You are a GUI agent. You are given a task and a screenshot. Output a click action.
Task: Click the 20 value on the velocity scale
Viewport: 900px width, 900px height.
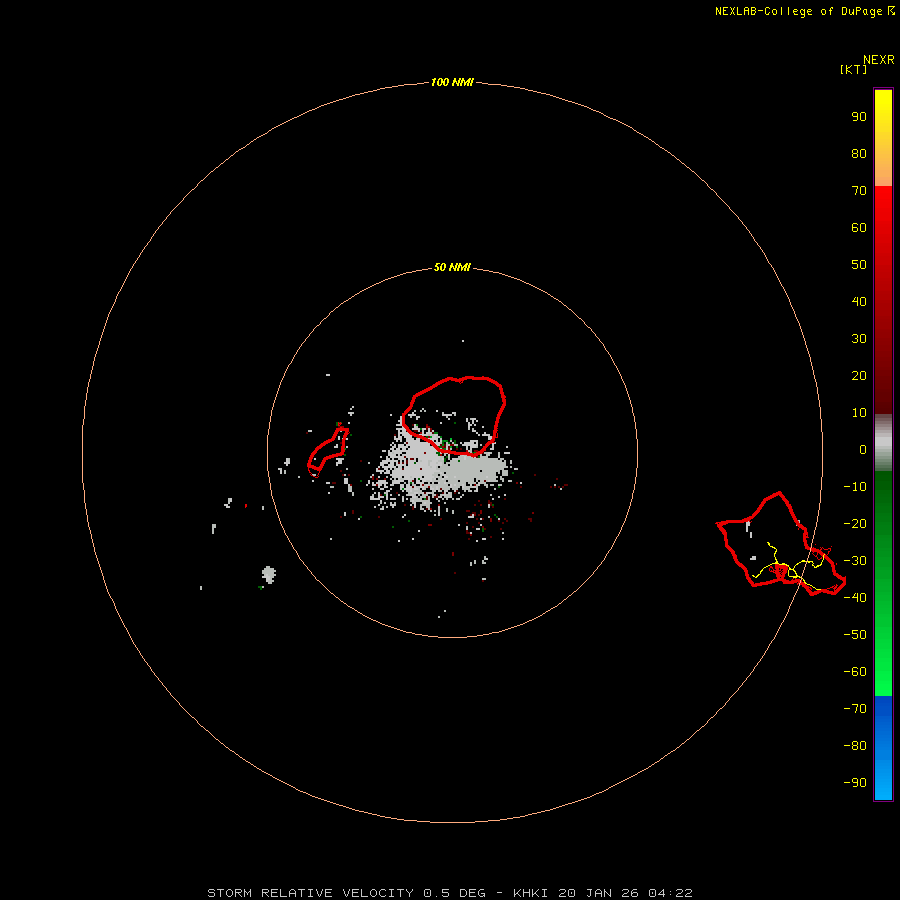(x=859, y=375)
